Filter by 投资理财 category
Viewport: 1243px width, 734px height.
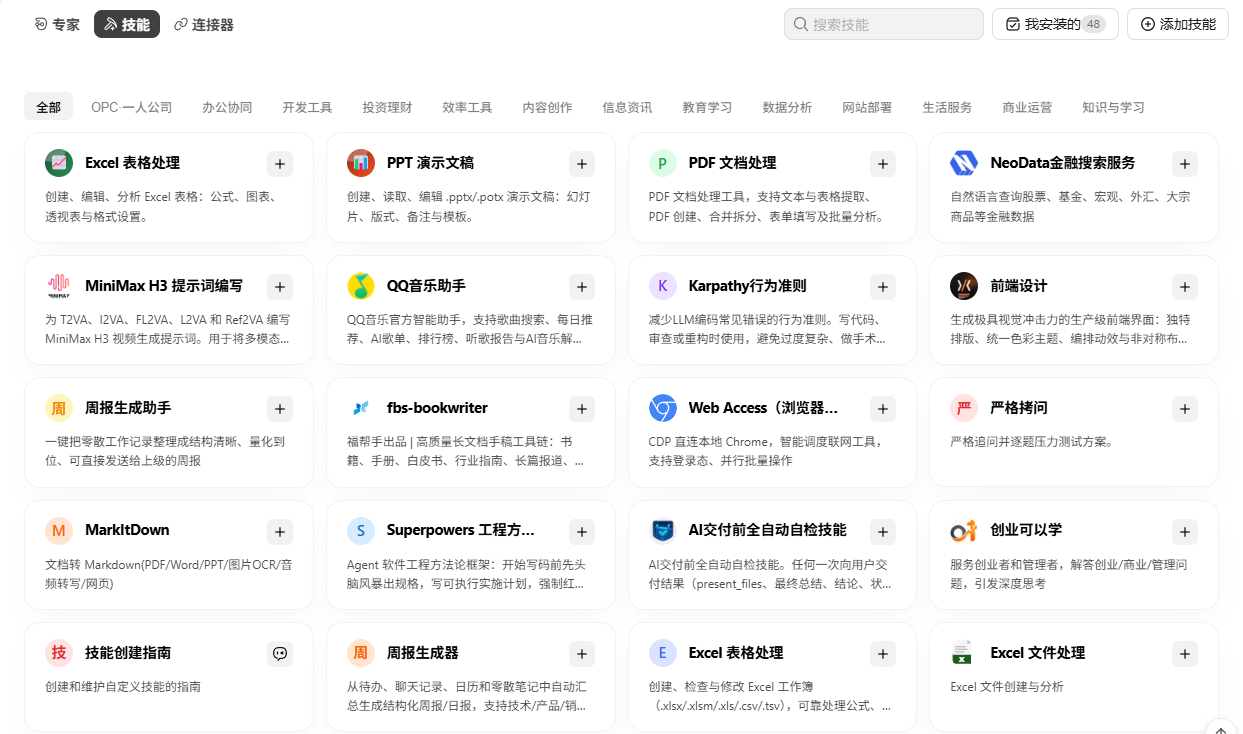coord(387,107)
